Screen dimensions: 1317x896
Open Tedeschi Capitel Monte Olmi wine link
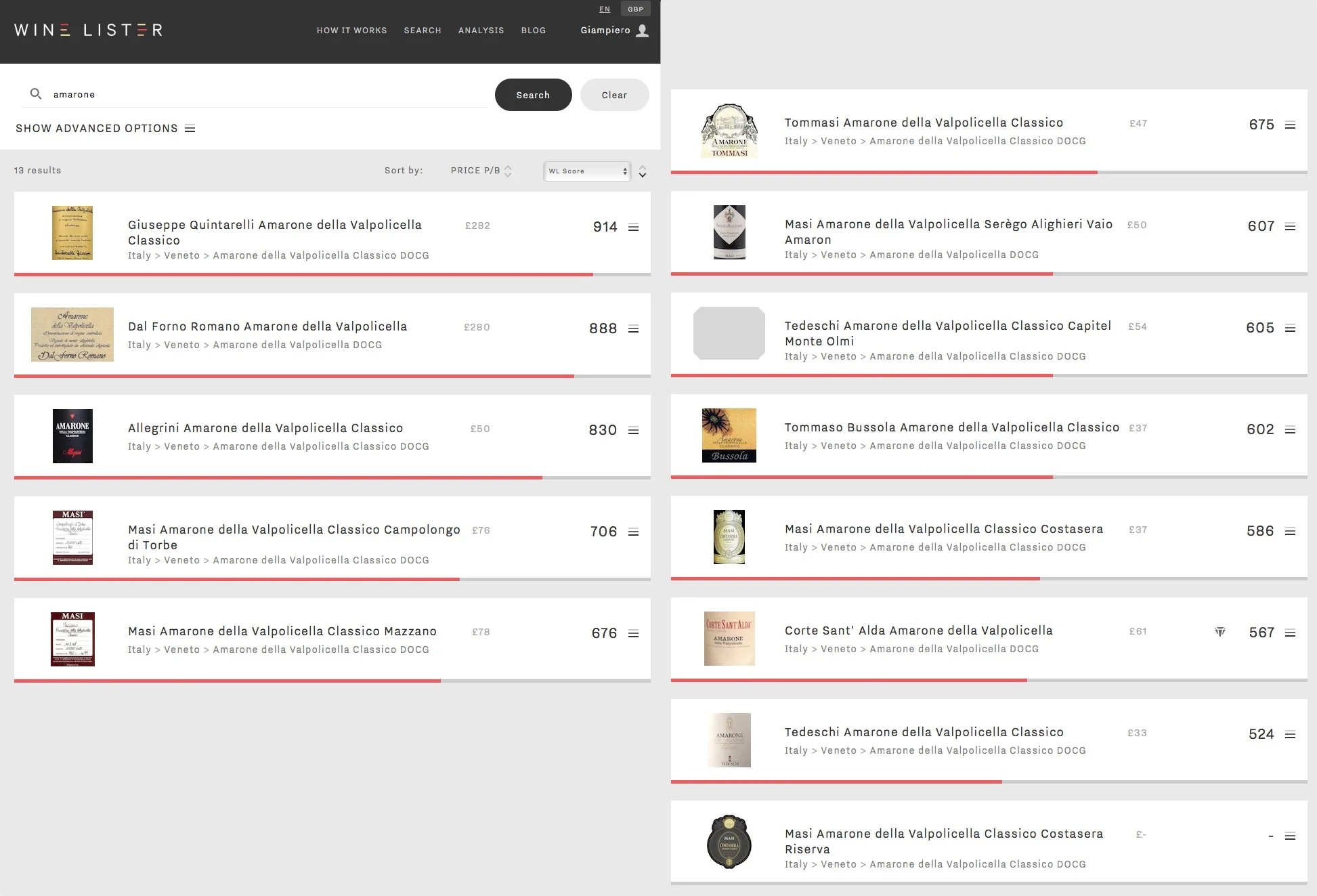pyautogui.click(x=948, y=333)
